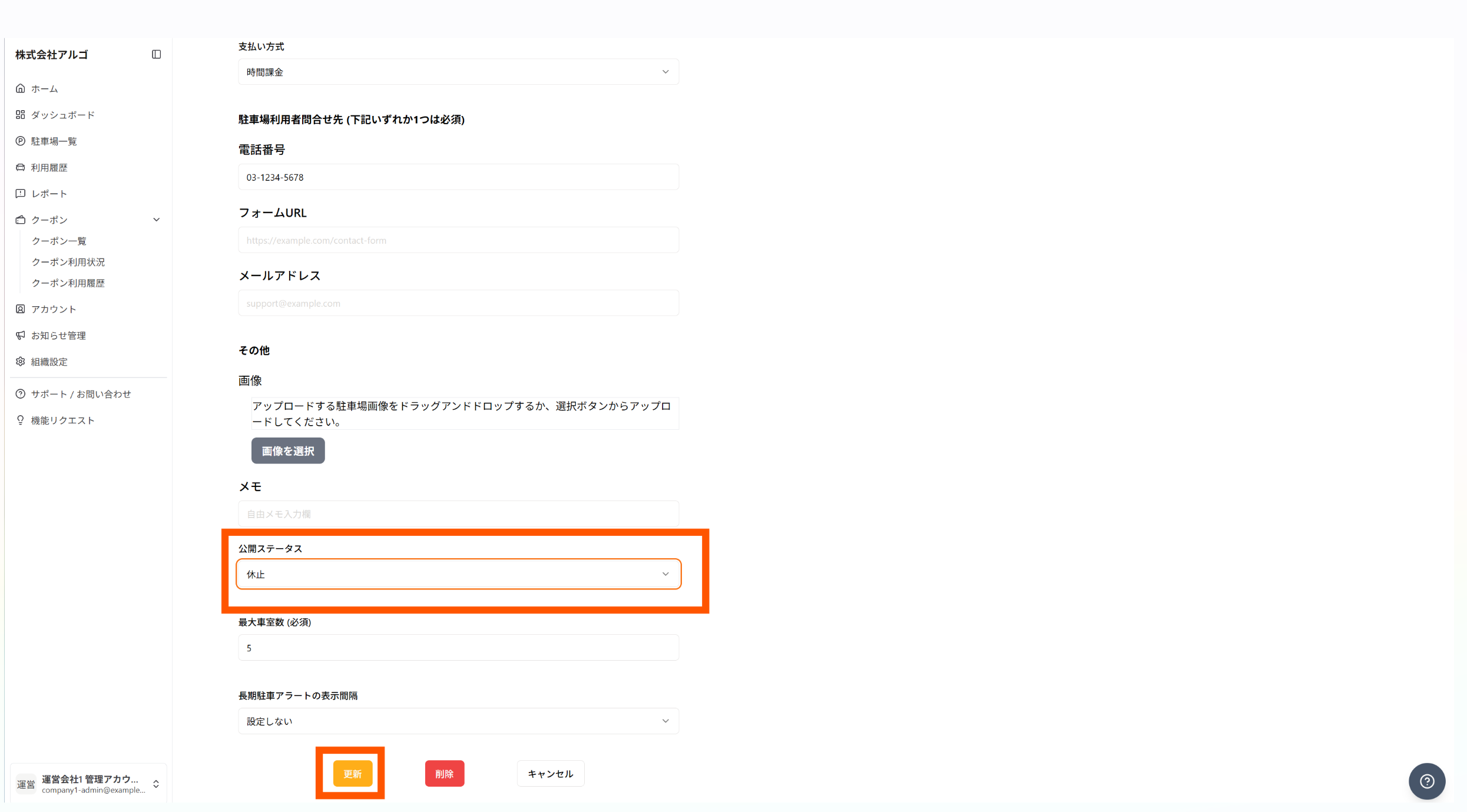Screen dimensions: 1467x812
Task: Click the お知らせ管理 megaphone icon
Action: pos(21,336)
